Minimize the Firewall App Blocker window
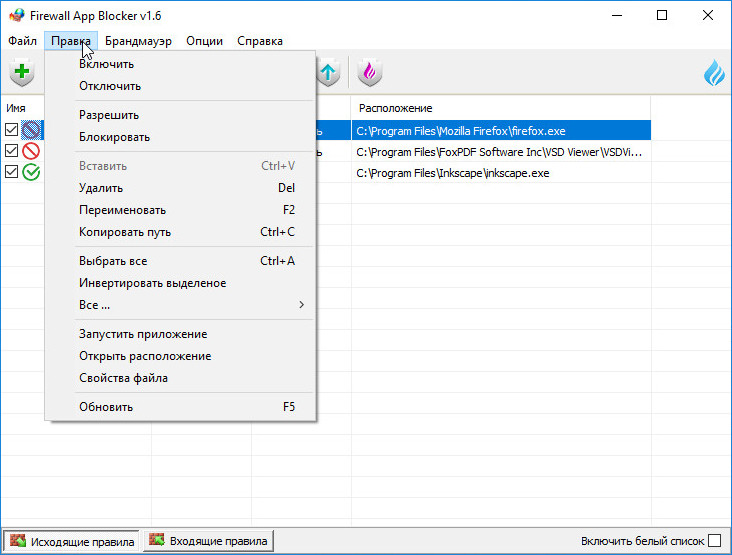 [x=617, y=15]
